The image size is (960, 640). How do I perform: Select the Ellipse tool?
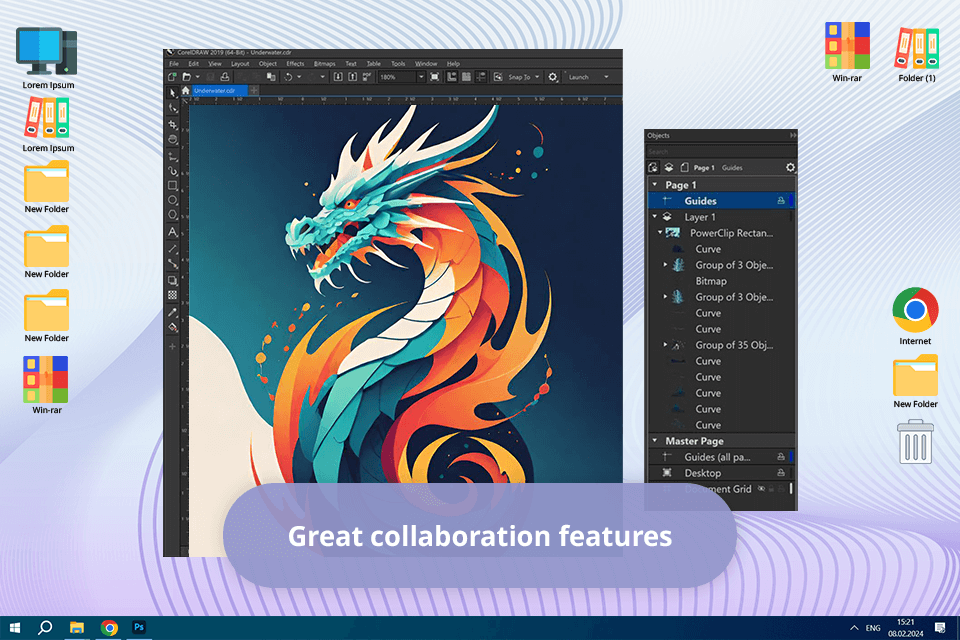(173, 200)
